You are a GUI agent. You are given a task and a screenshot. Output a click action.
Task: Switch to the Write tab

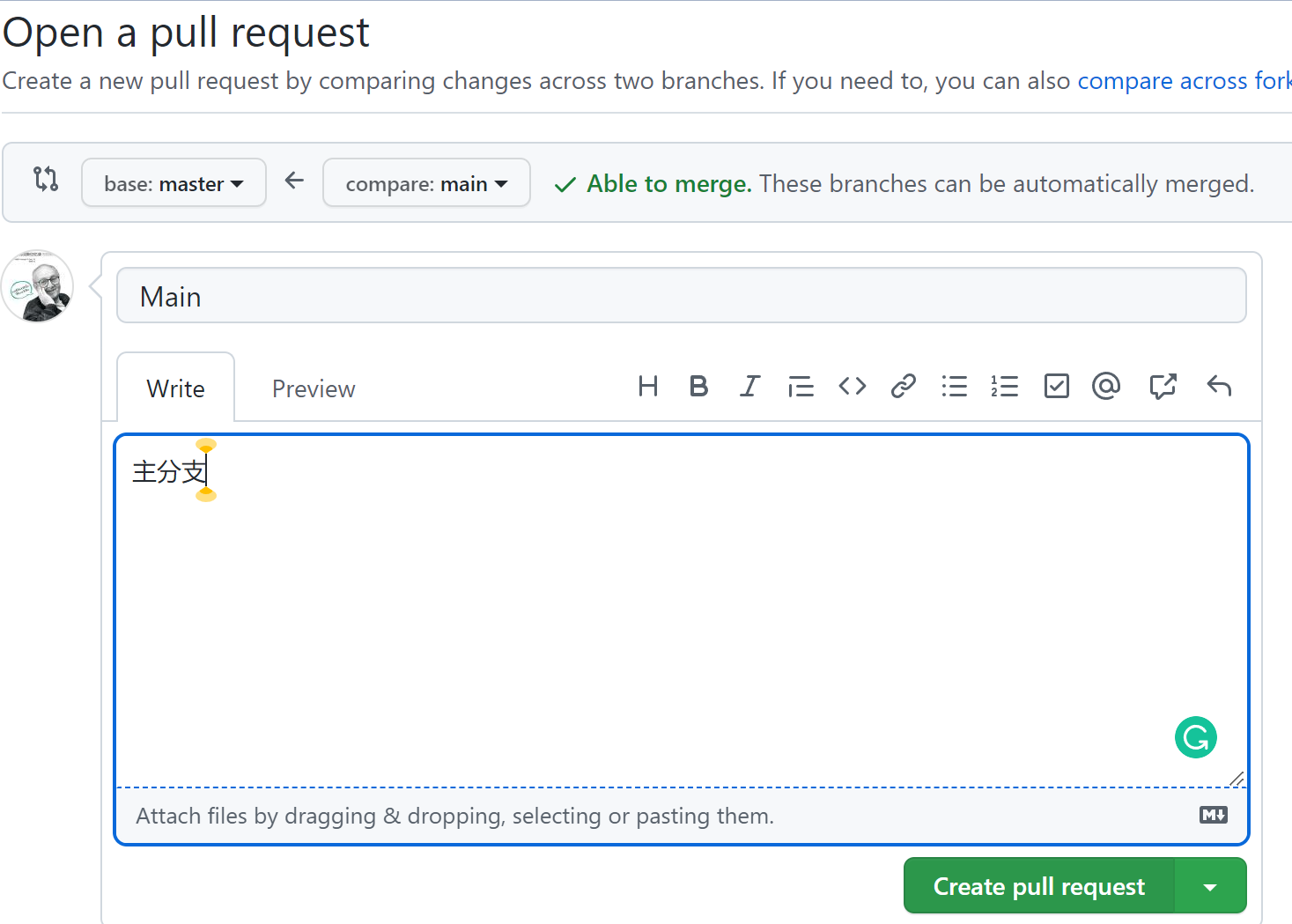176,388
